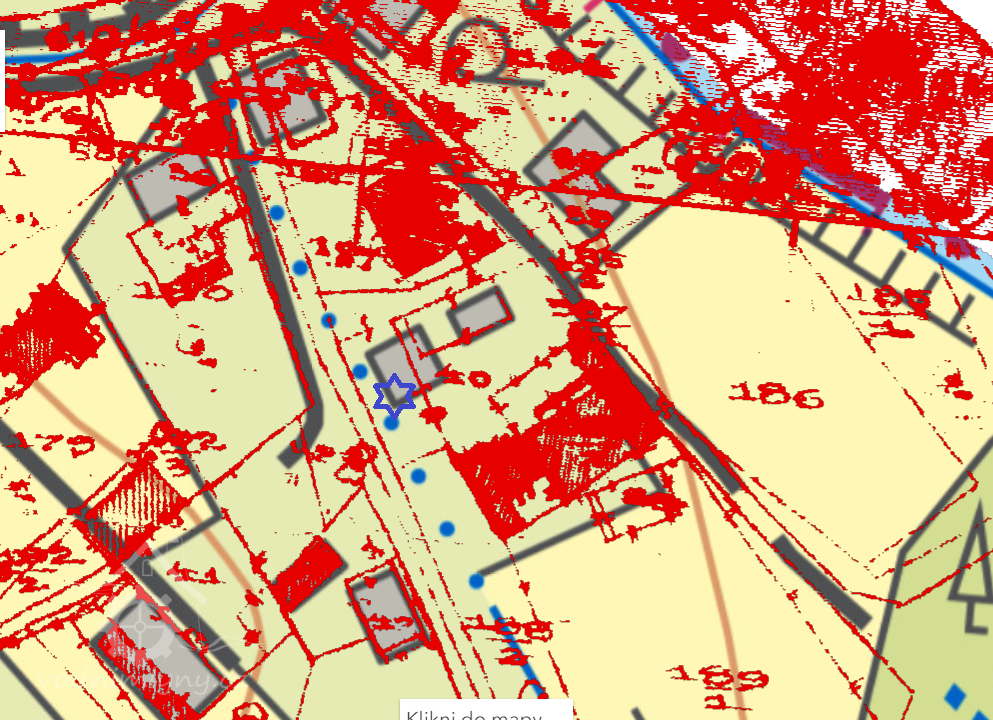The height and width of the screenshot is (720, 993).
Task: Click the last blue dot before the dashed line
Action: [x=477, y=581]
